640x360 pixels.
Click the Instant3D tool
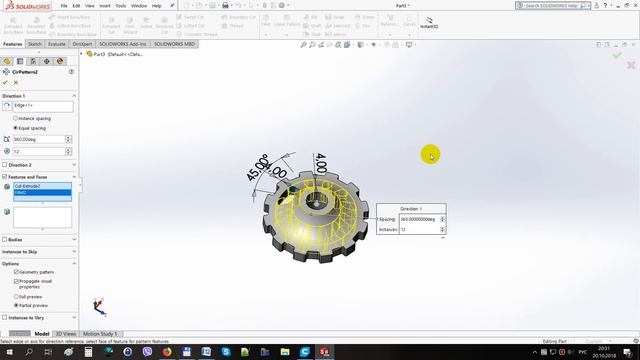point(429,22)
